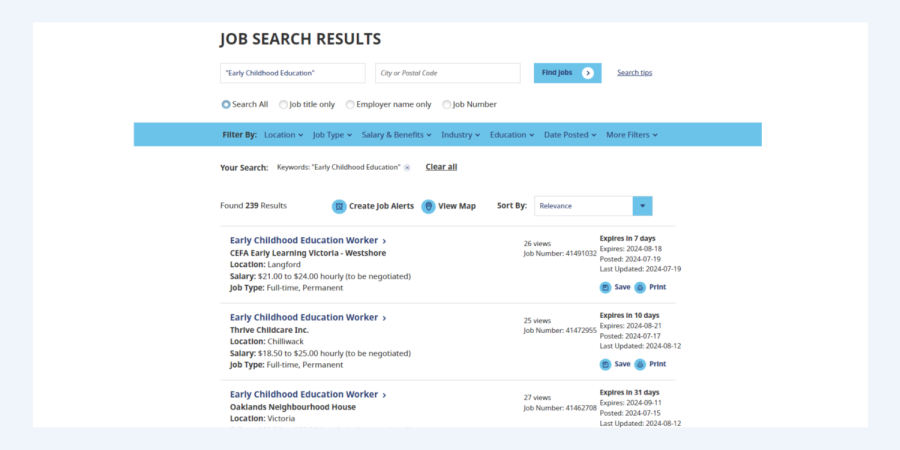
Task: Click the View Map pin icon
Action: click(428, 206)
